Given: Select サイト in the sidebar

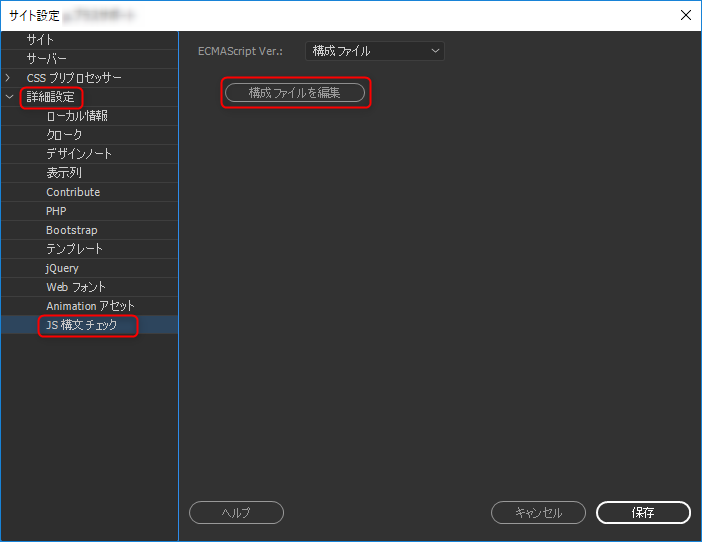Looking at the screenshot, I should [41, 40].
